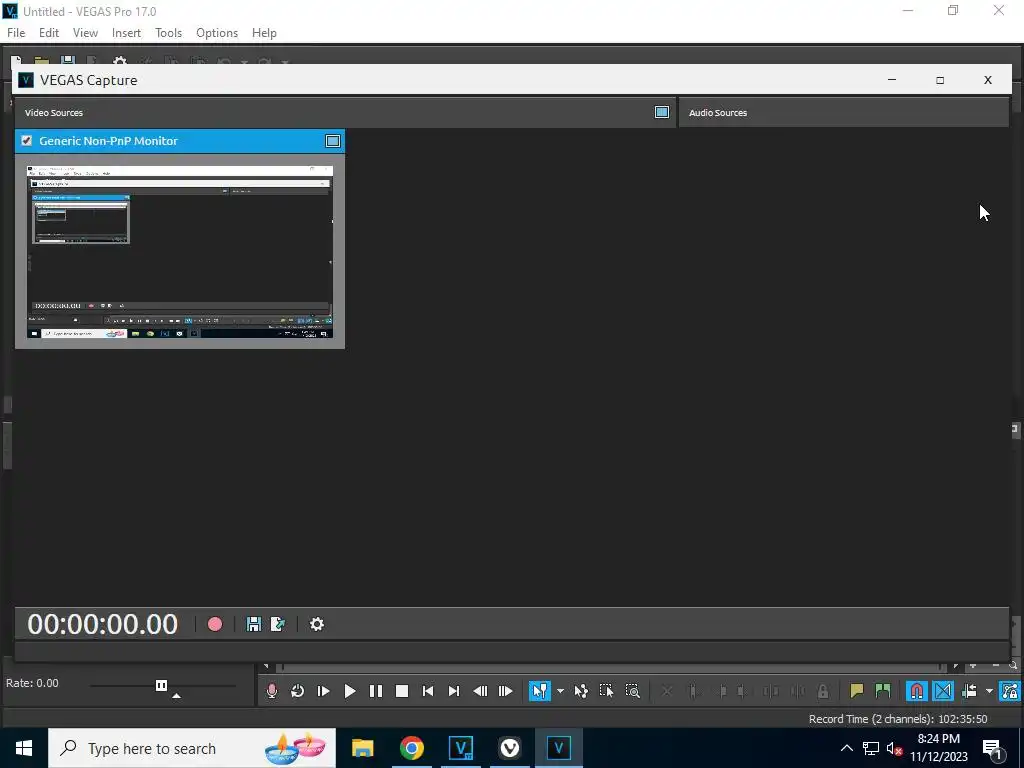
Task: Step to previous frame
Action: click(x=480, y=691)
